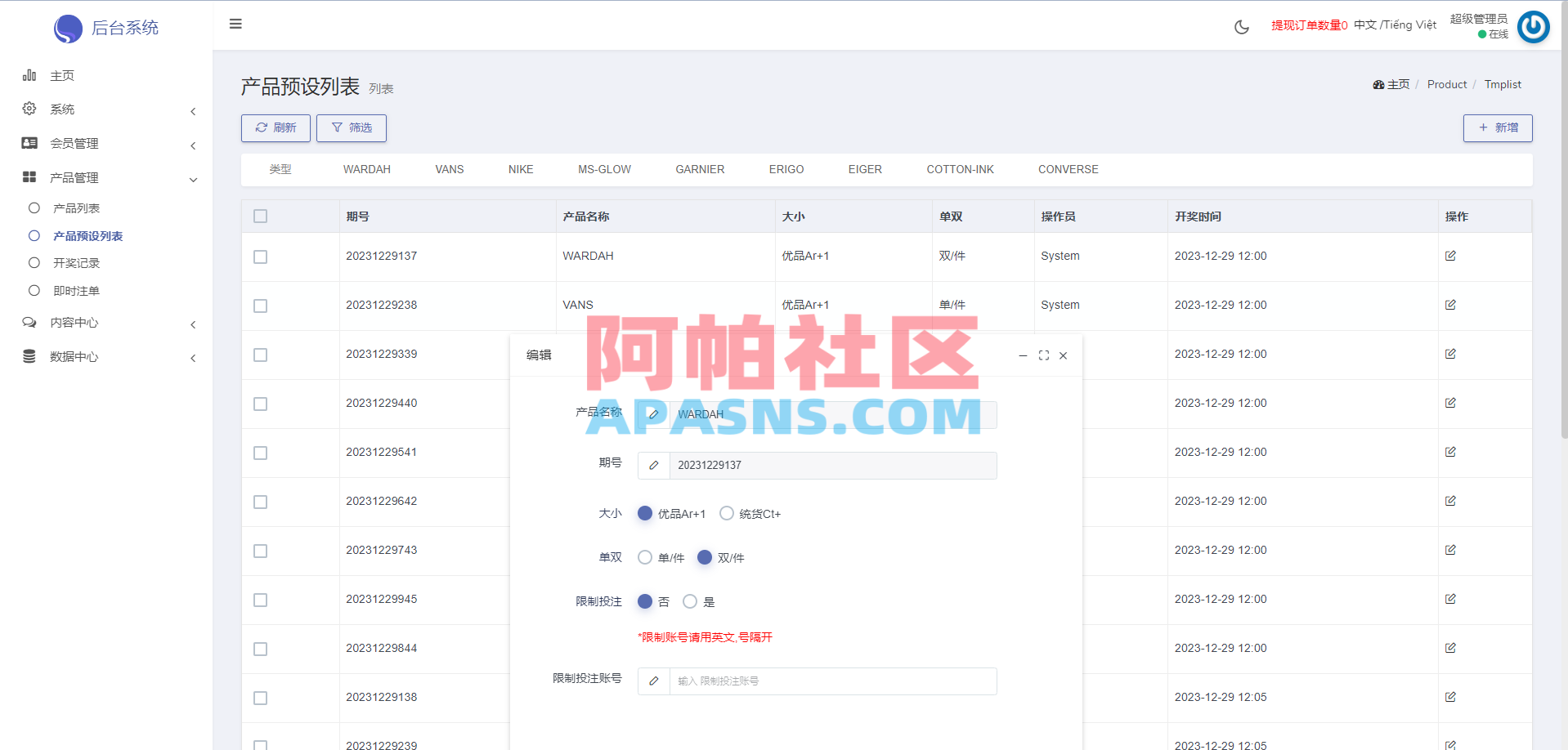Click the home icon in the breadcrumb
1568x750 pixels.
coord(1379,84)
